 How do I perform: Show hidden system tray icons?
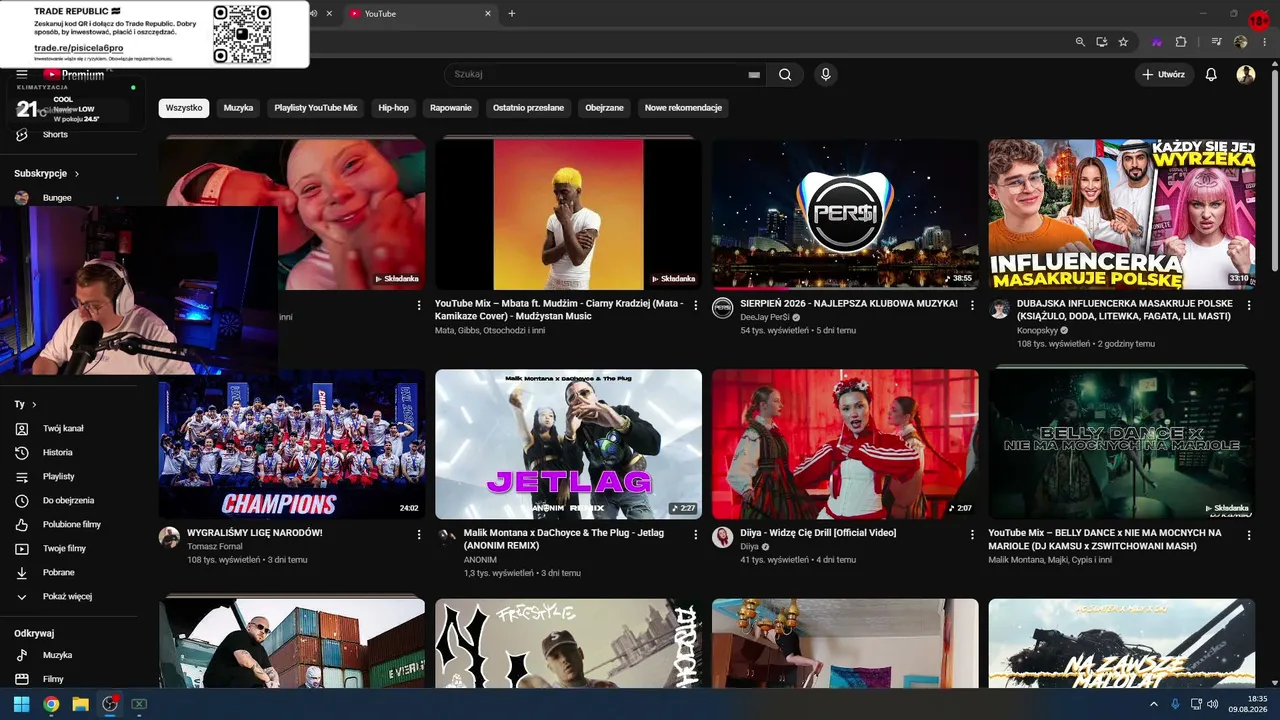(x=1153, y=704)
